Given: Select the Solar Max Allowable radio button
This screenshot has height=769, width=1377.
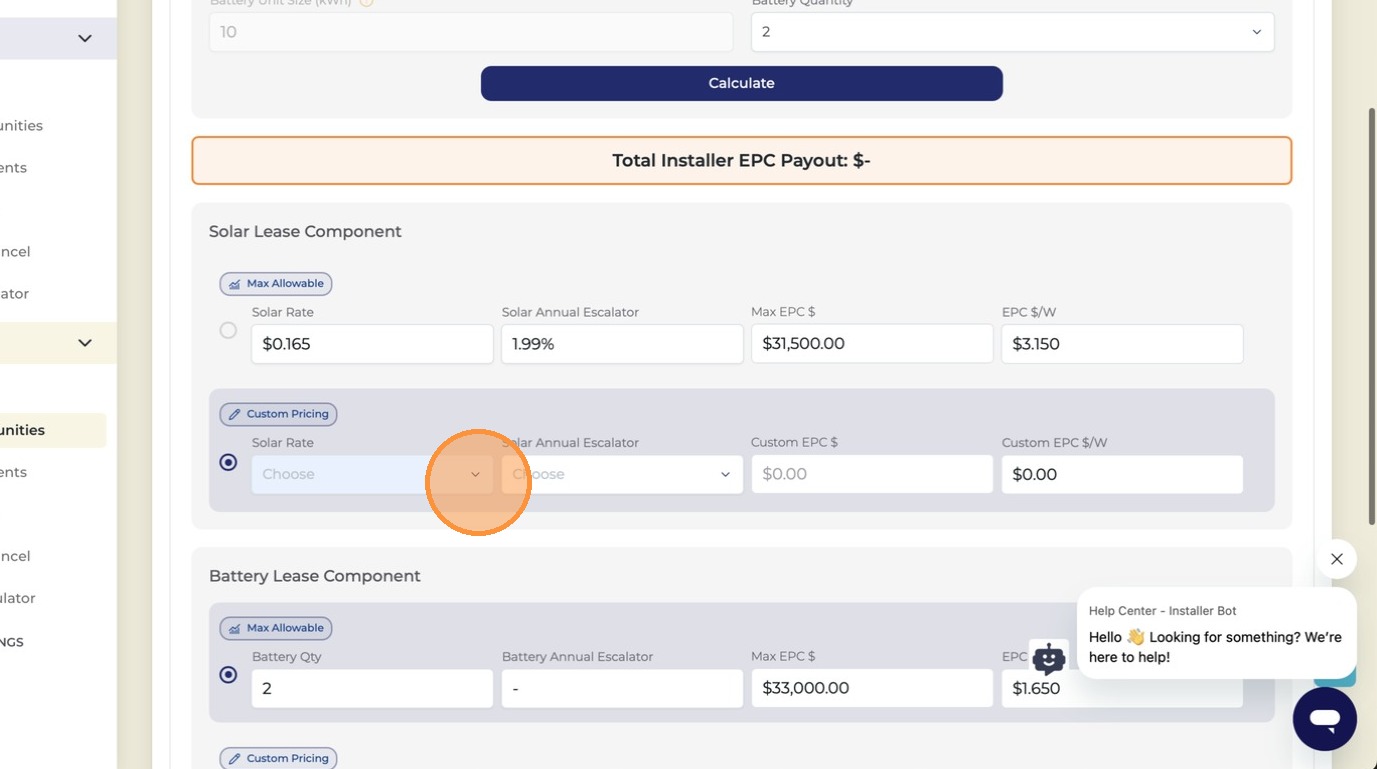Looking at the screenshot, I should pos(228,330).
